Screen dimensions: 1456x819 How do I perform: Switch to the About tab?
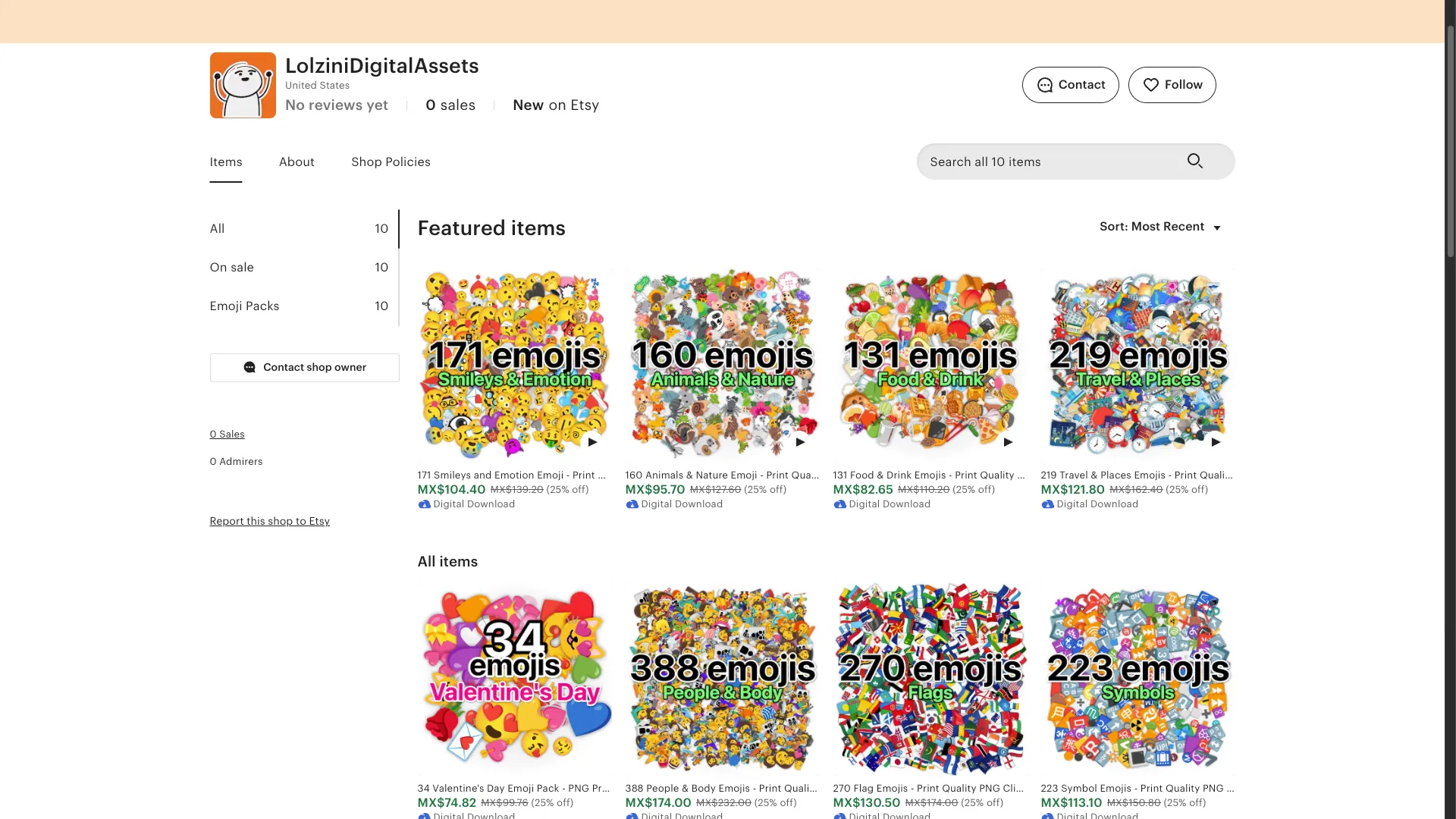click(297, 162)
